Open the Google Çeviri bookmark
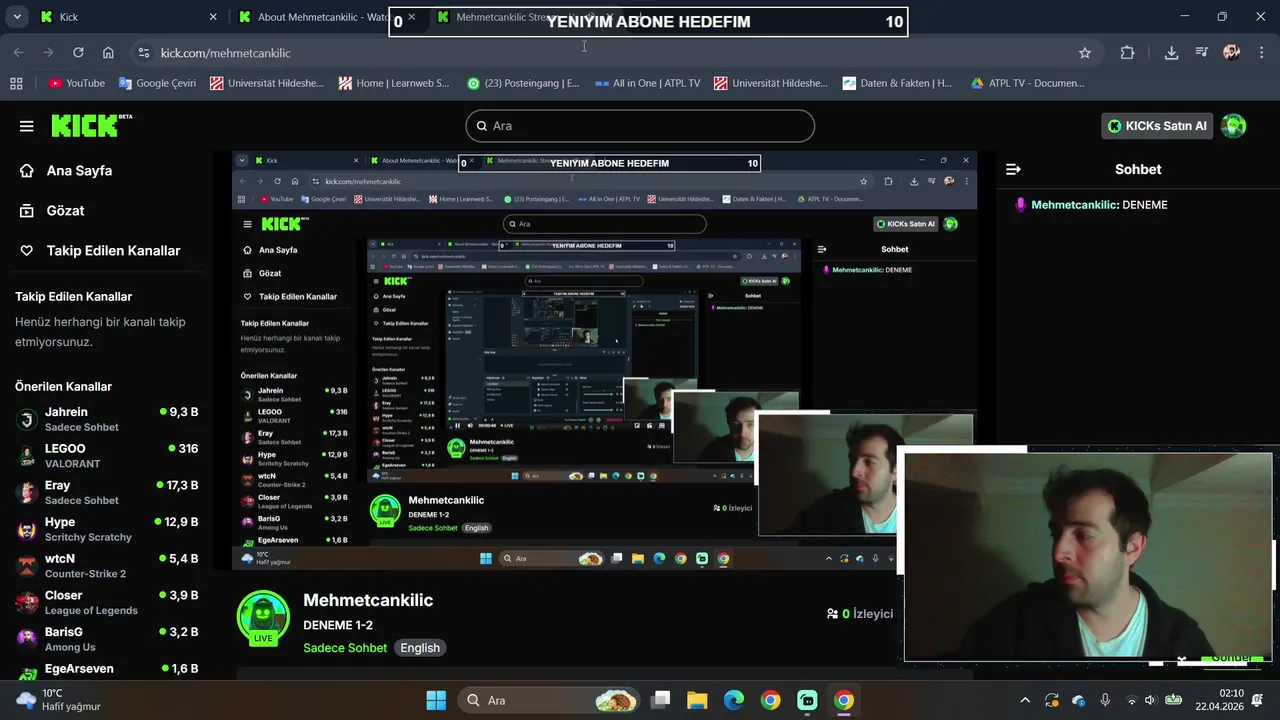Viewport: 1280px width, 720px height. (x=157, y=83)
